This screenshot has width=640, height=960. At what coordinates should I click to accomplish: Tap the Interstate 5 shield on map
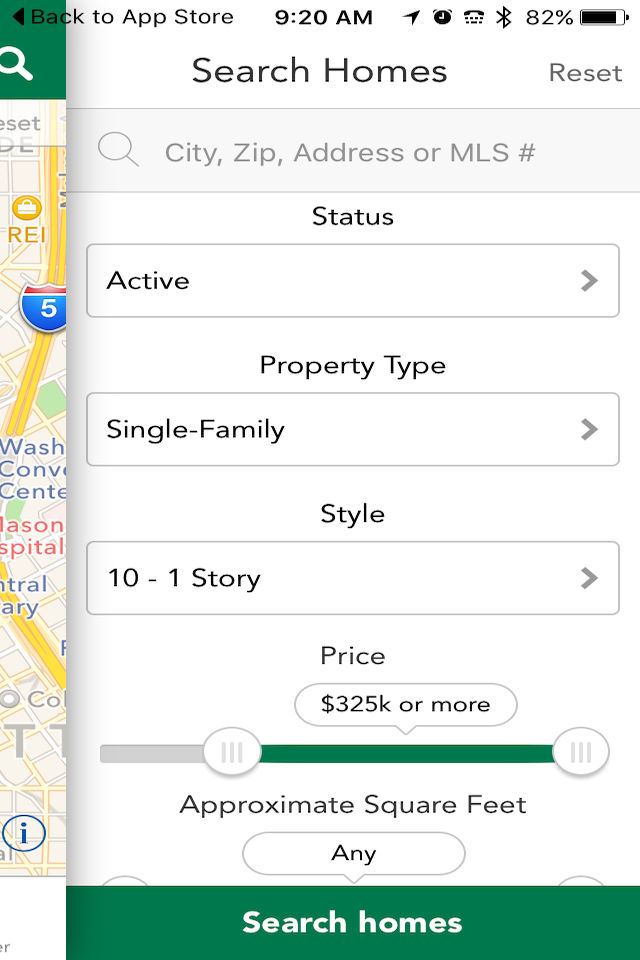point(44,307)
